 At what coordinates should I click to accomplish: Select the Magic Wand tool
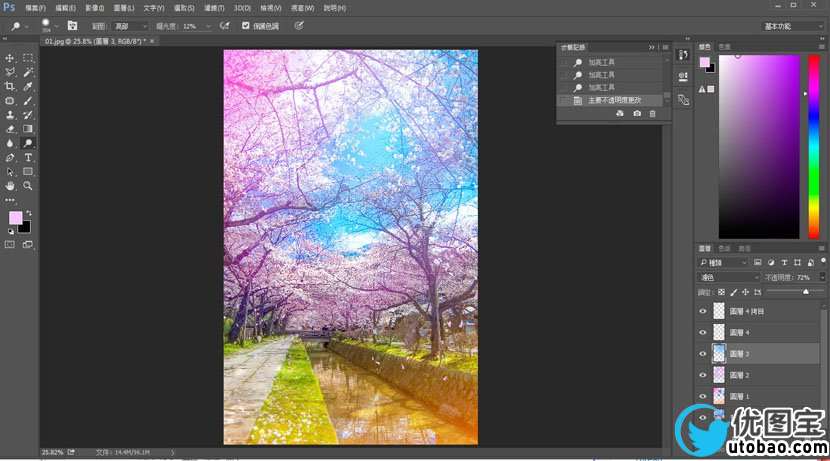[28, 72]
